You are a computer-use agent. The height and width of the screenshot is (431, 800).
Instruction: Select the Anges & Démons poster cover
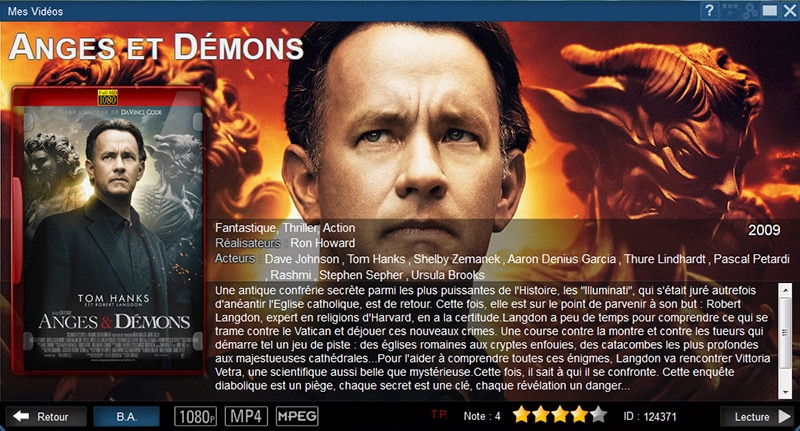tap(108, 231)
